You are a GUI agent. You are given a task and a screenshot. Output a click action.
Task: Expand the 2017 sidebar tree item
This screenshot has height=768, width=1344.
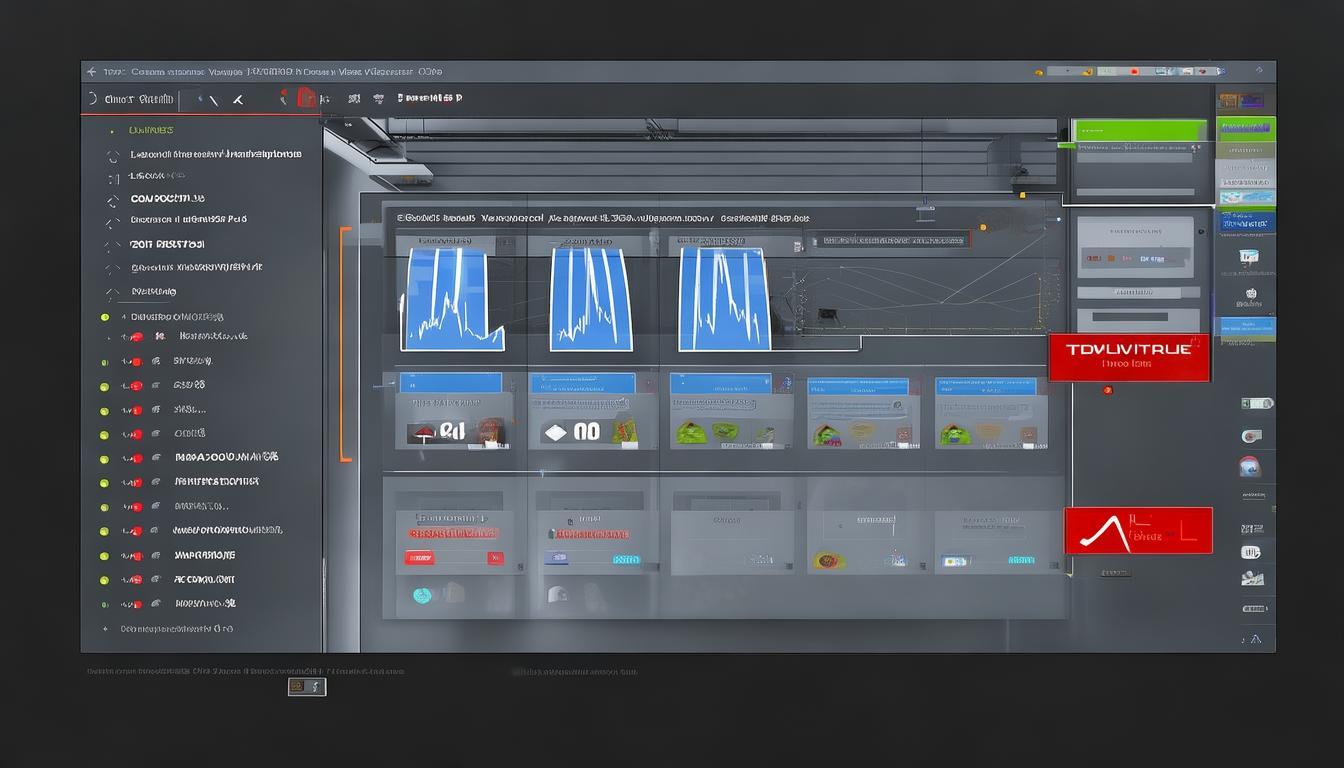(x=112, y=245)
